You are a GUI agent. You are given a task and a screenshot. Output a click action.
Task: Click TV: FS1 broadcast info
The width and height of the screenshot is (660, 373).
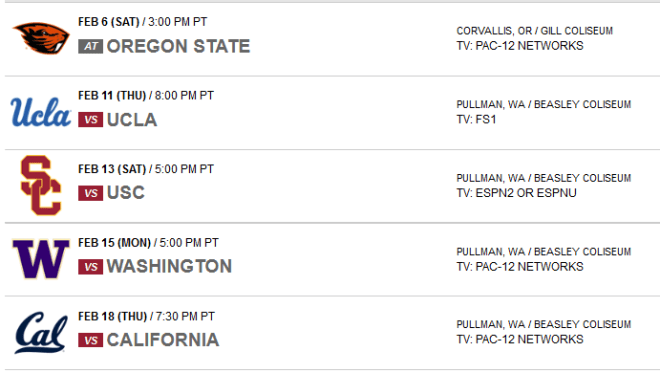(476, 120)
